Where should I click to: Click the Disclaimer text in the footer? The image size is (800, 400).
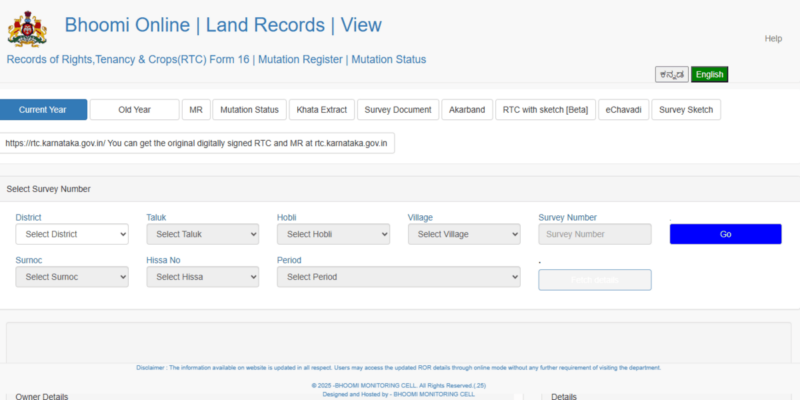pyautogui.click(x=398, y=368)
